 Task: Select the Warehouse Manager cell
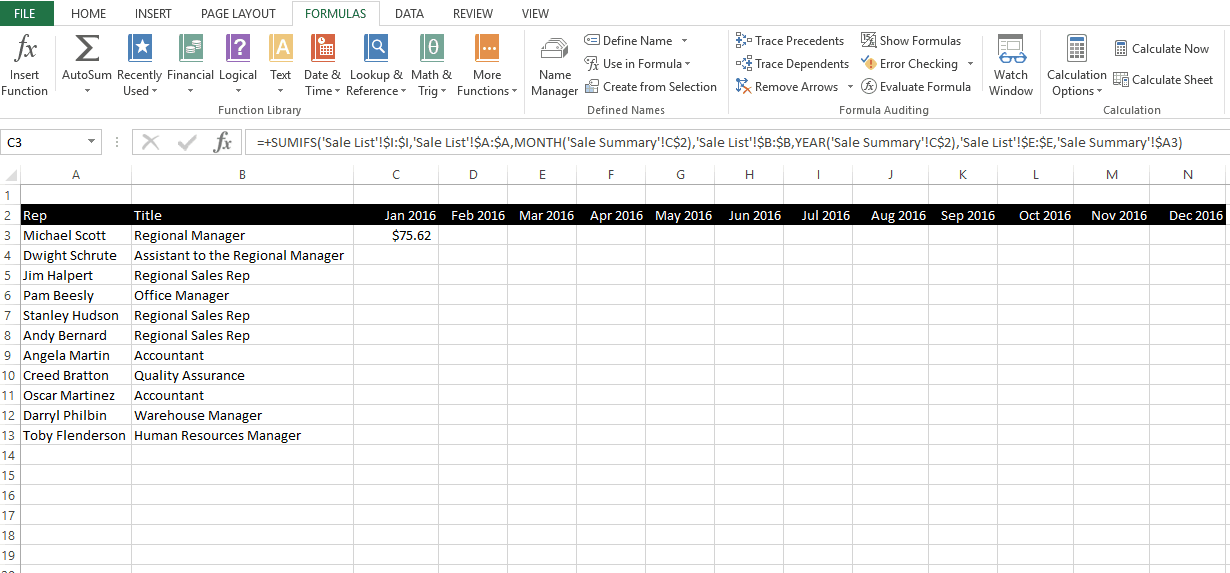[x=242, y=415]
